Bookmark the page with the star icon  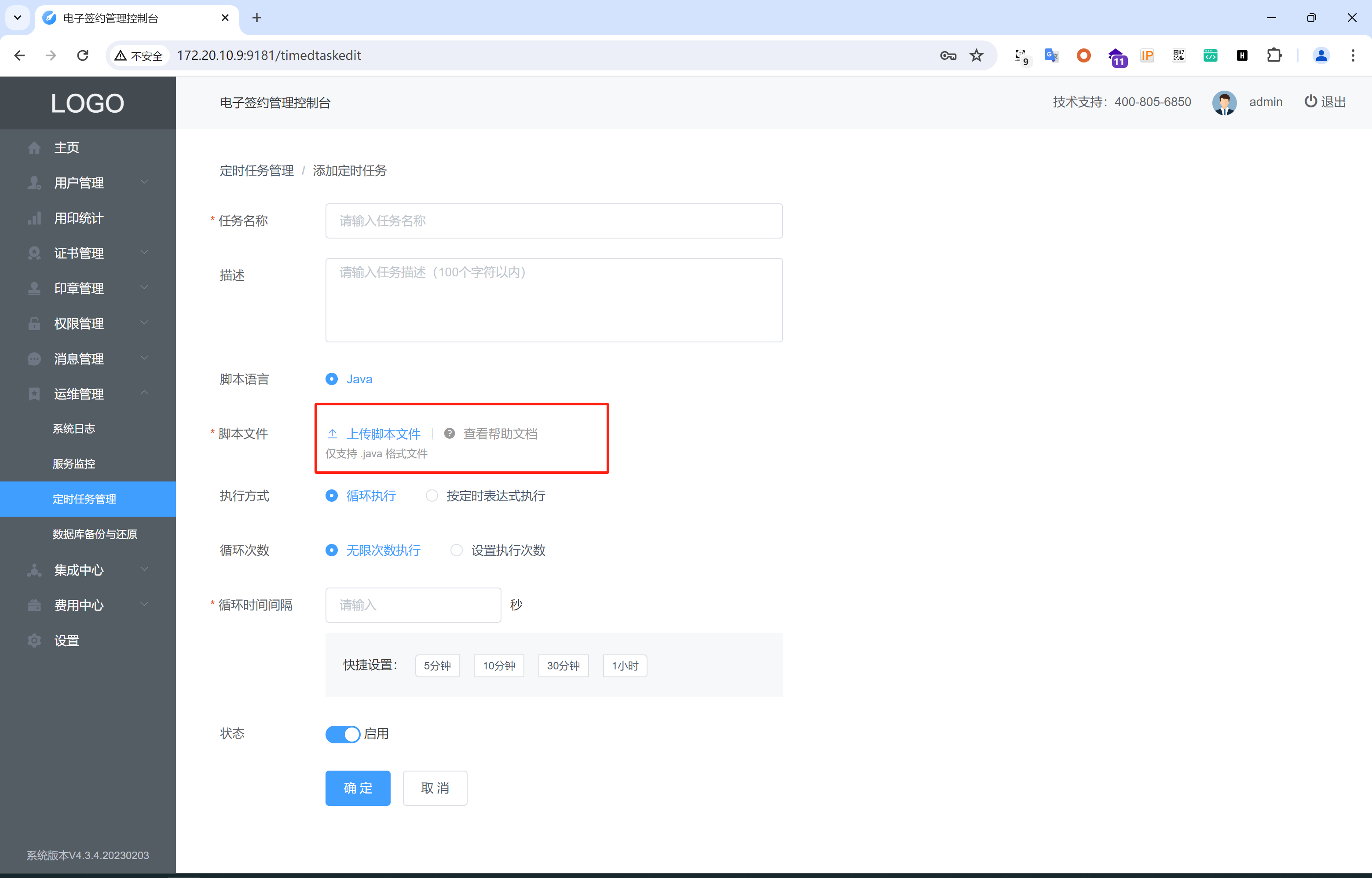977,55
